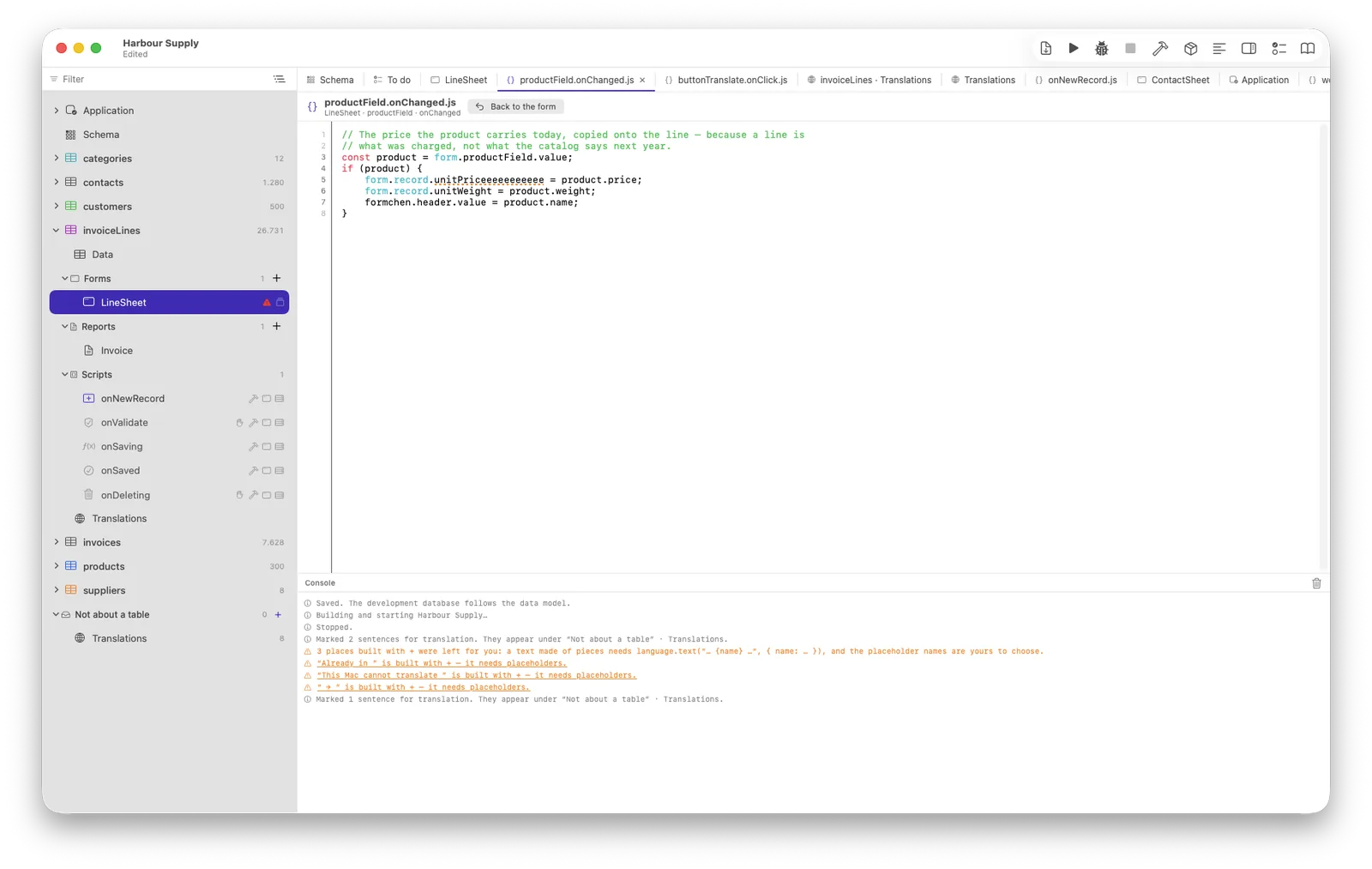
Task: Click the Stop square in the toolbar
Action: (1131, 49)
